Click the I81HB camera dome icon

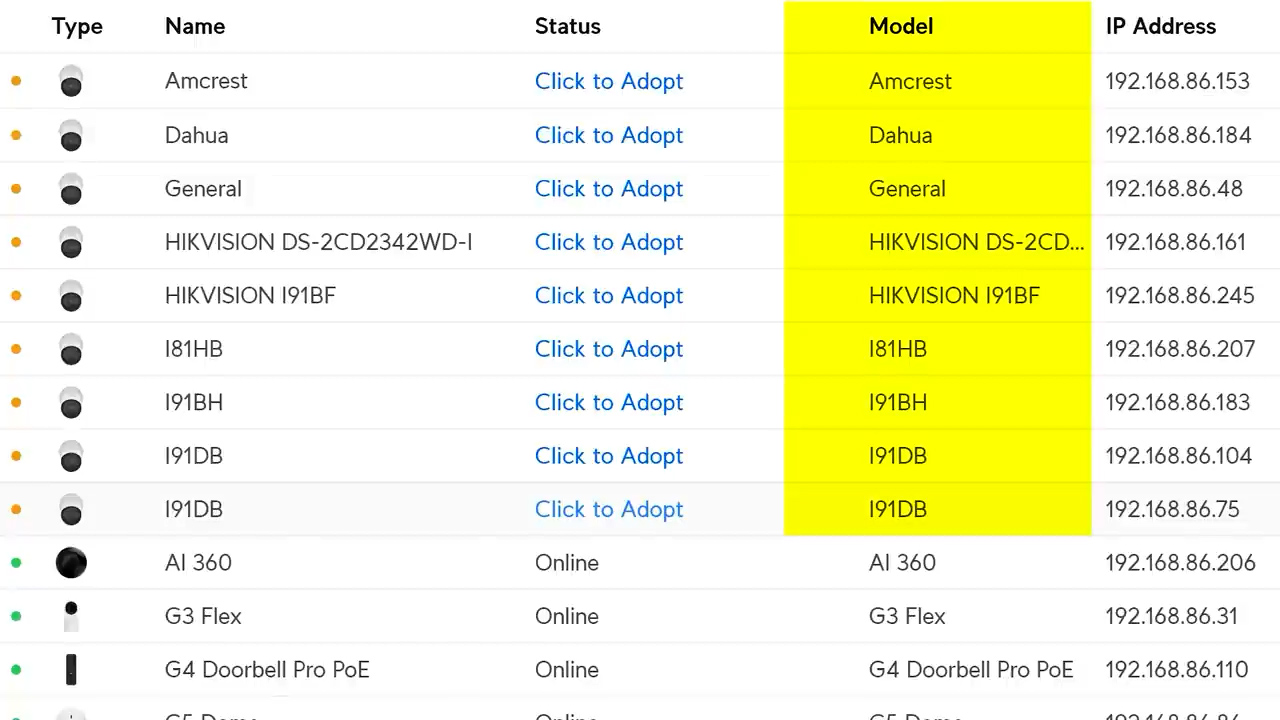click(71, 349)
